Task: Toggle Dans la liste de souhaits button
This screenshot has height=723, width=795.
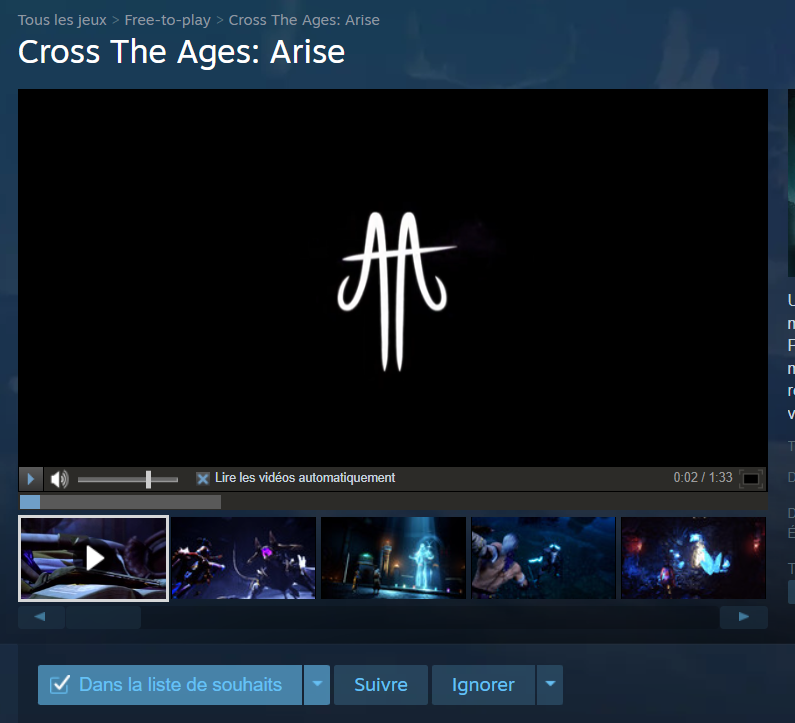Action: coord(170,685)
